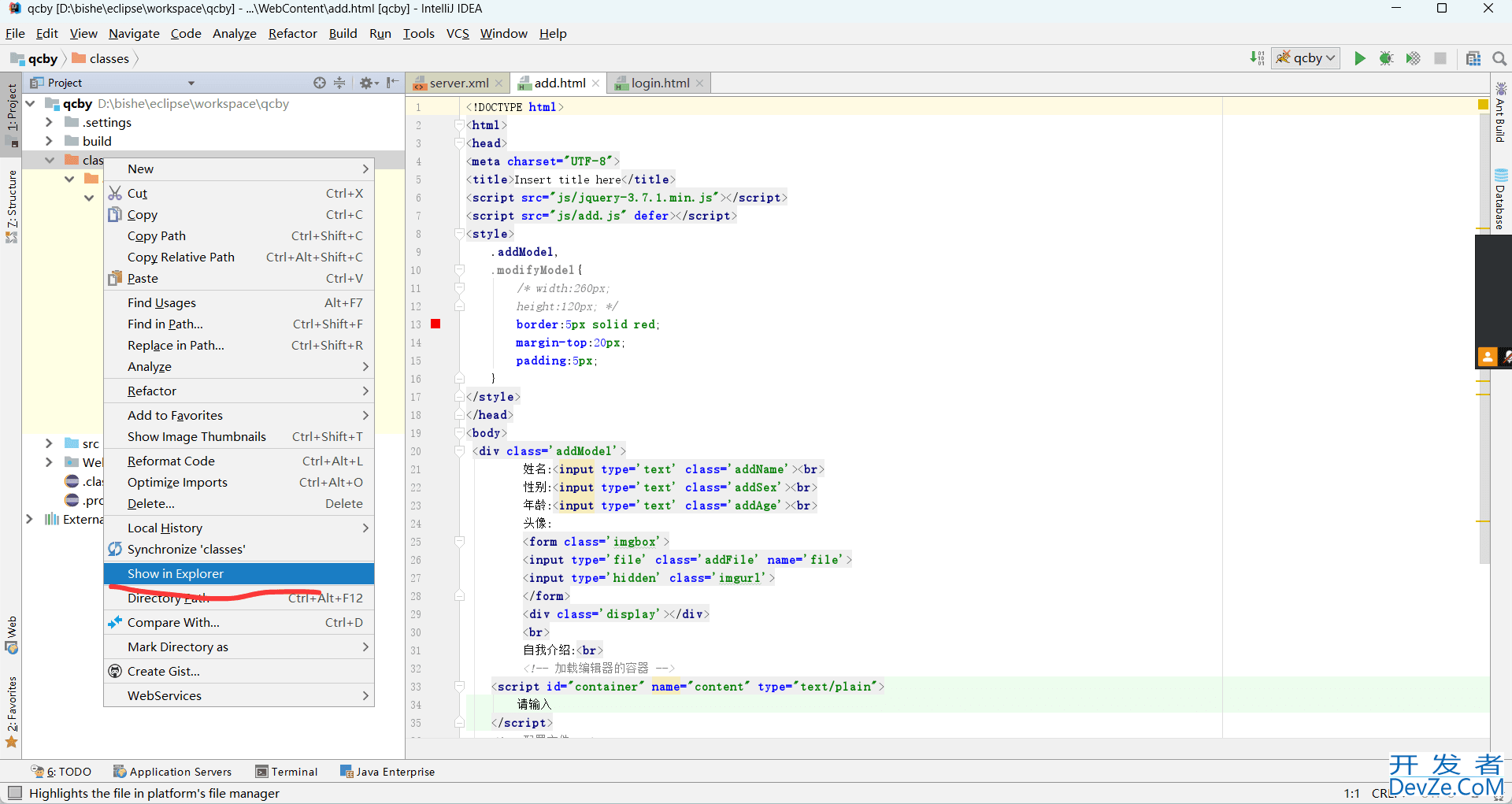Click the Run green play icon
Screen dimensions: 1512x804
[x=1359, y=58]
